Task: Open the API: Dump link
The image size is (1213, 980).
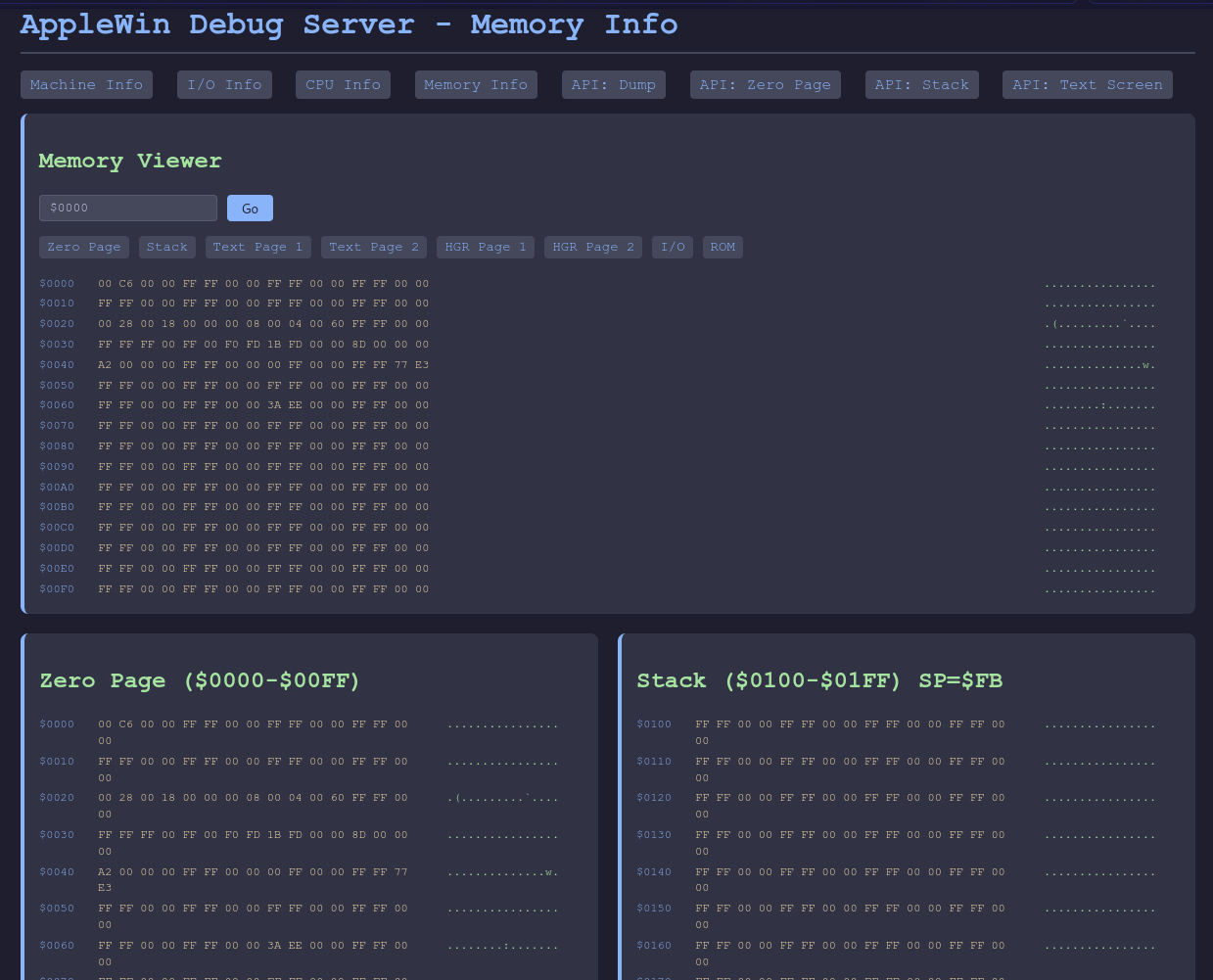Action: coord(614,85)
